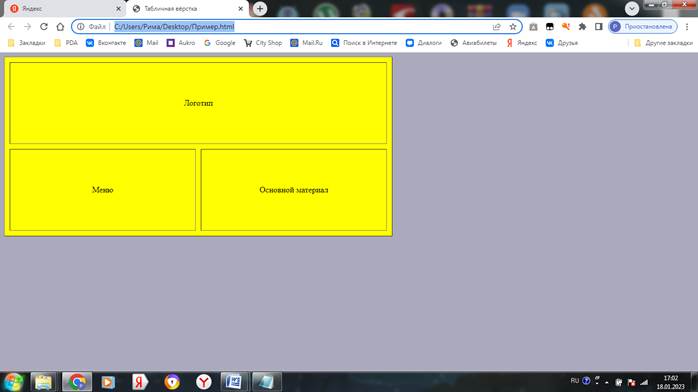Open the Google bookmark
Screen dimensions: 698x392
click(219, 43)
